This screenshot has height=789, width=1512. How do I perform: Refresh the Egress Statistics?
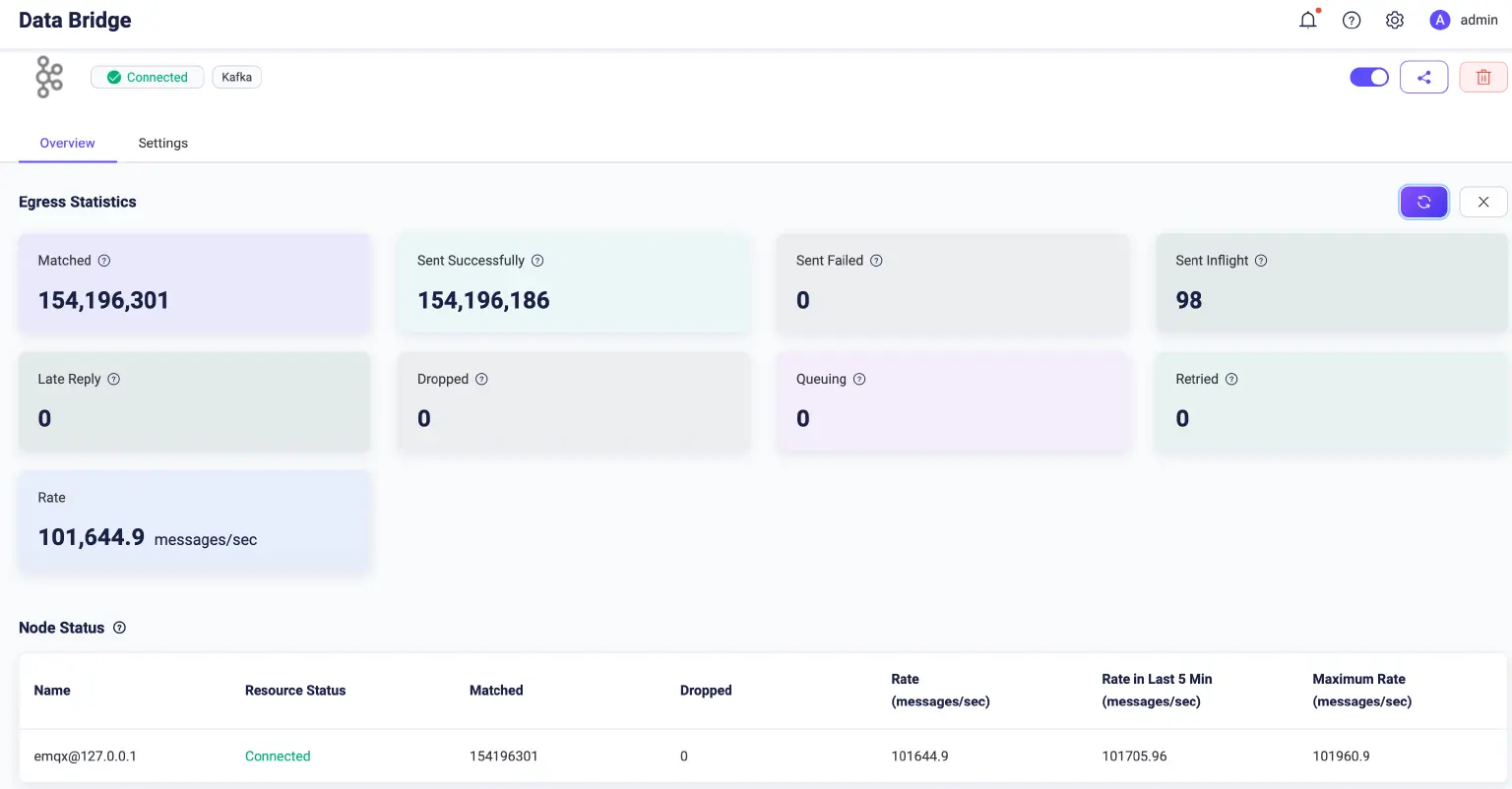pyautogui.click(x=1423, y=202)
